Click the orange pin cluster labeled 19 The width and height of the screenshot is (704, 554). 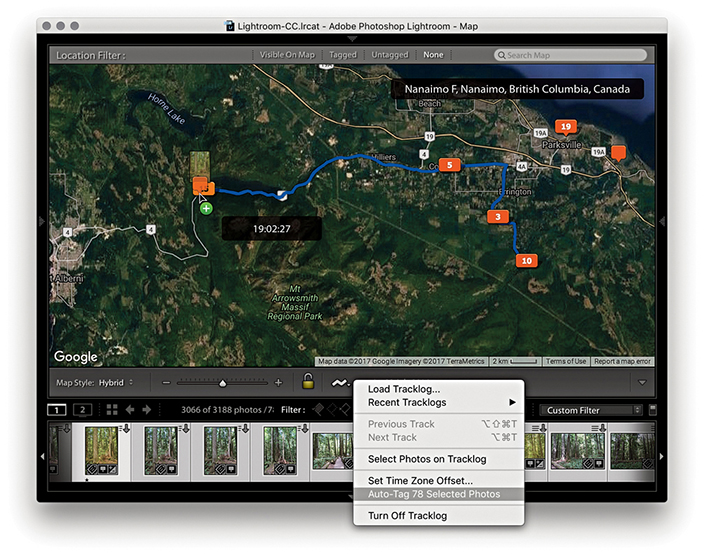tap(567, 126)
